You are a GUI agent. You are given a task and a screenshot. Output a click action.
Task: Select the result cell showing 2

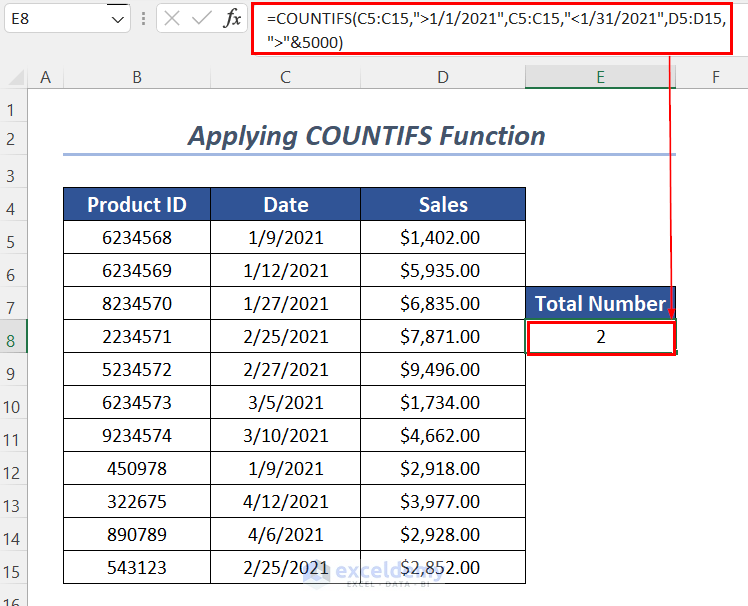point(601,337)
